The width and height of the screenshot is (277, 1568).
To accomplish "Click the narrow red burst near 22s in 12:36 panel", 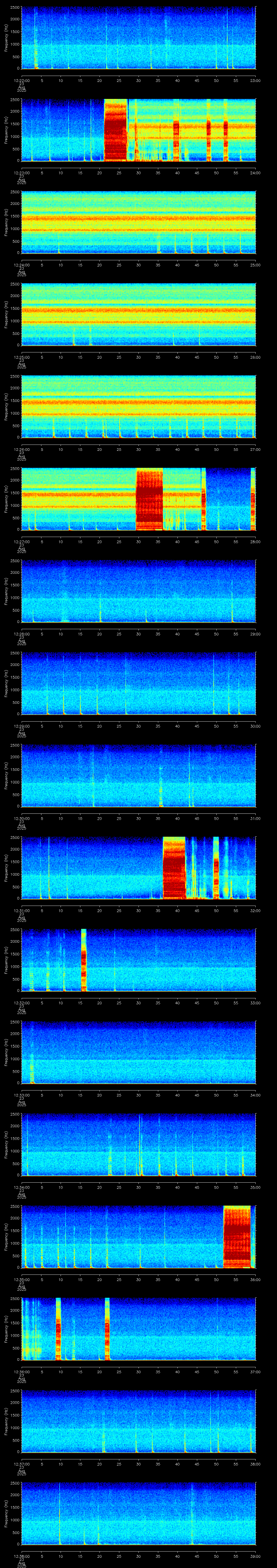I will 107,1329.
